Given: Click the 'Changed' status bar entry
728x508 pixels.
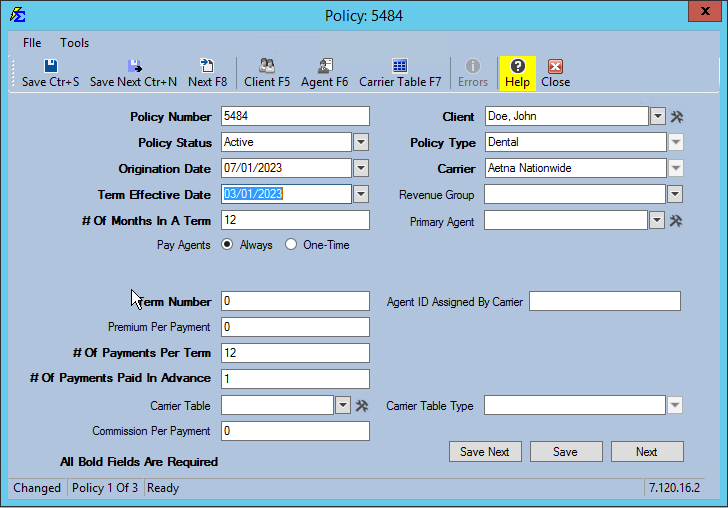Looking at the screenshot, I should (37, 488).
